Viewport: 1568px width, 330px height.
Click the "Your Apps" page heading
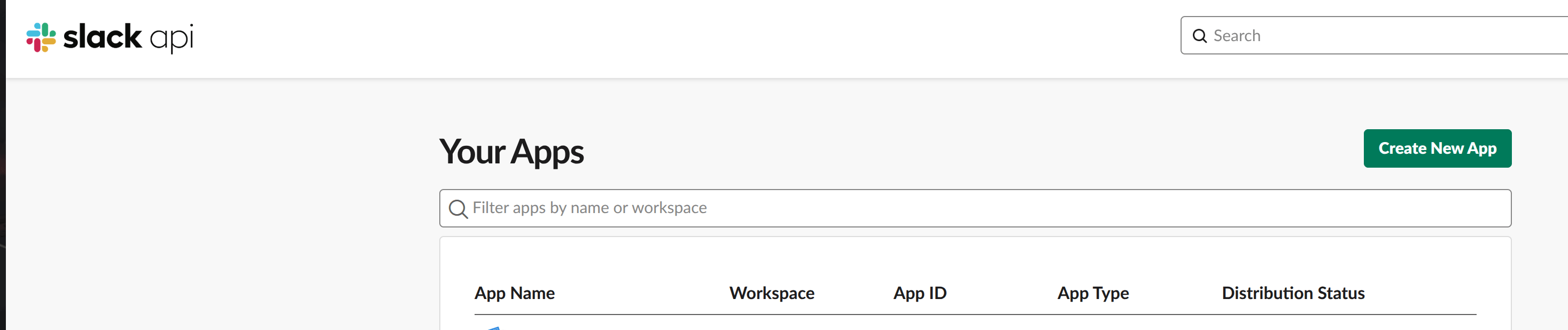[511, 151]
